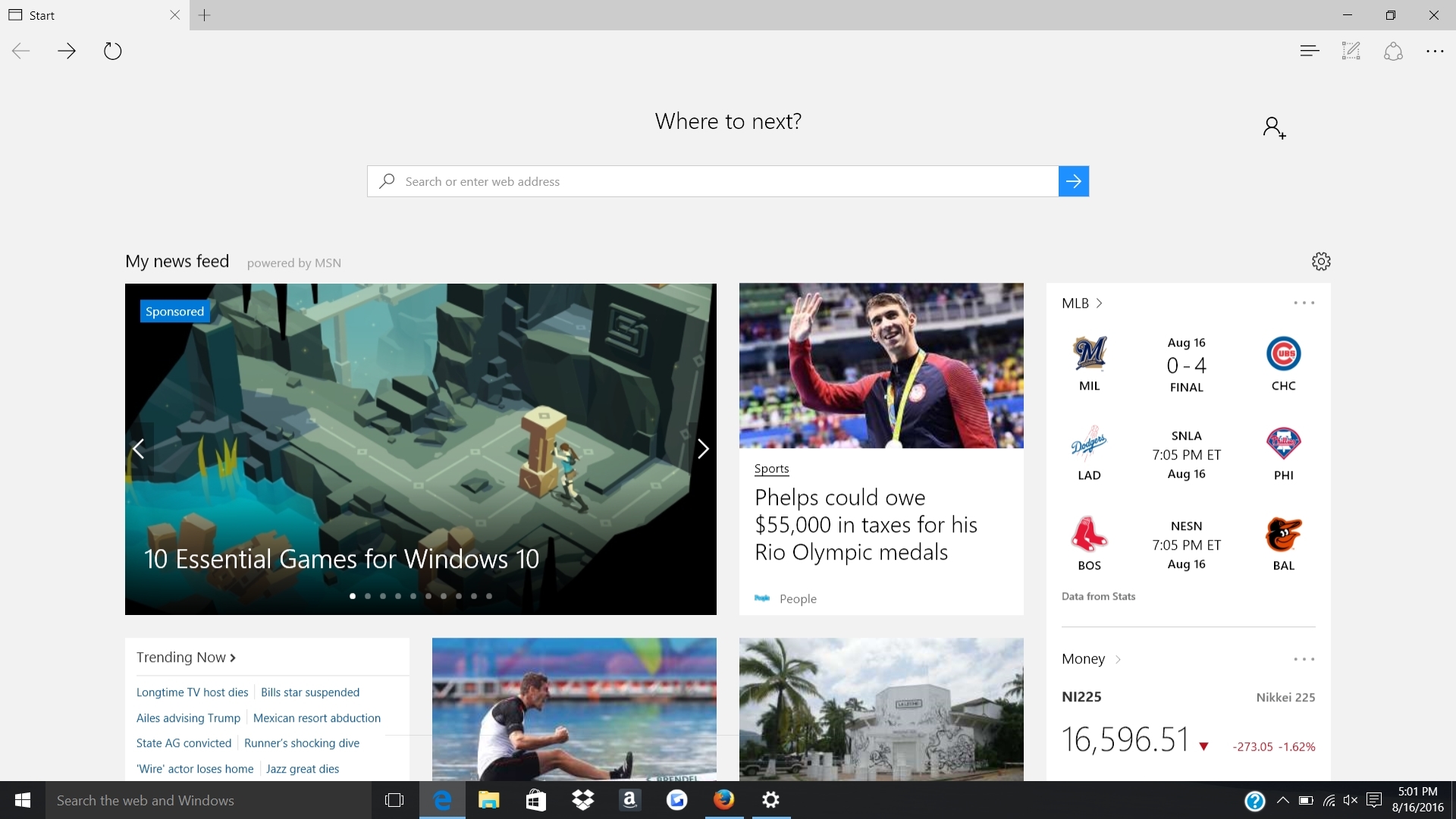Open the Michael Phelps photo thumbnail
This screenshot has height=819, width=1456.
click(x=881, y=366)
